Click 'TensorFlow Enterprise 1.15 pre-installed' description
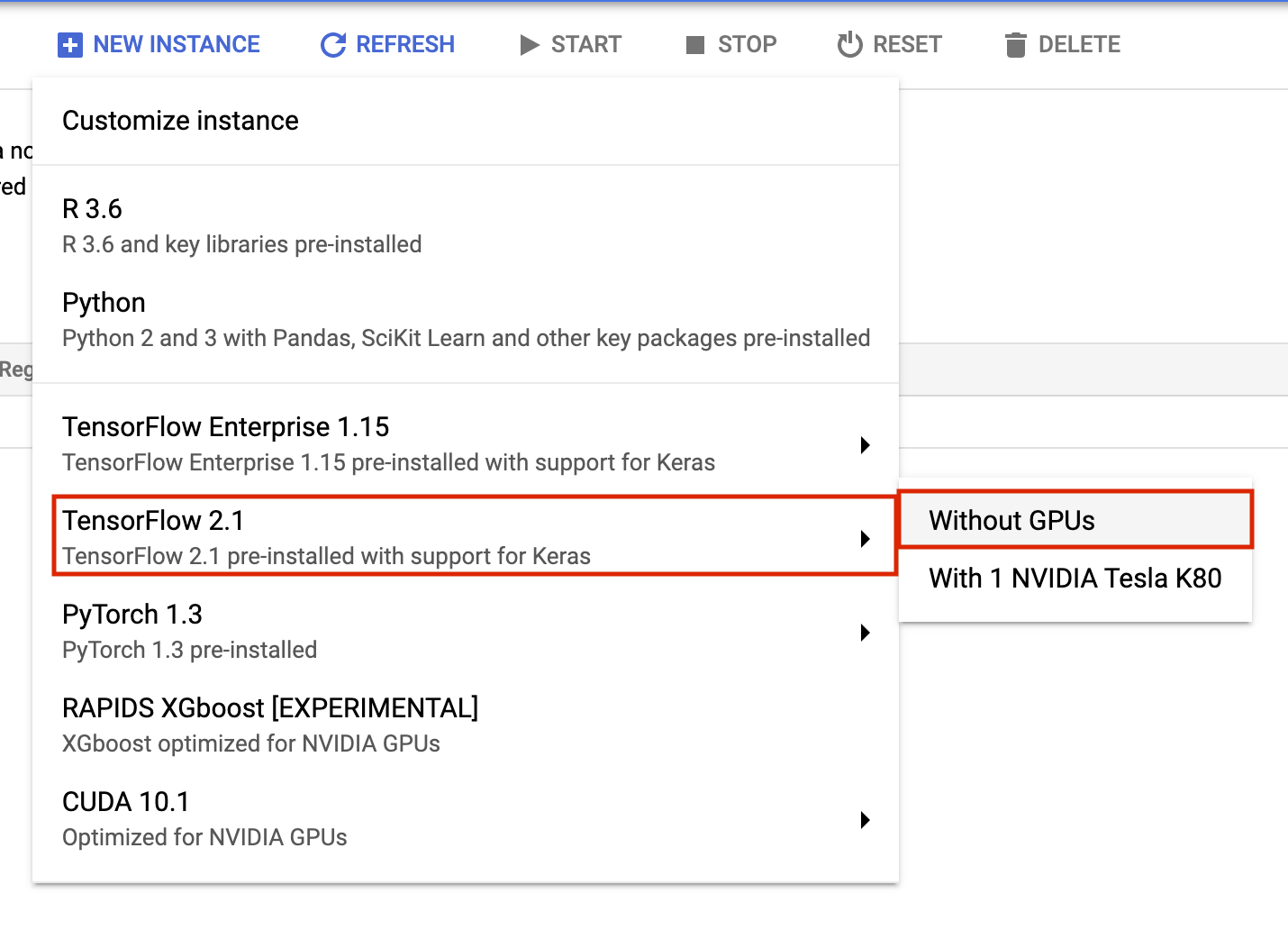The width and height of the screenshot is (1288, 930). [388, 462]
